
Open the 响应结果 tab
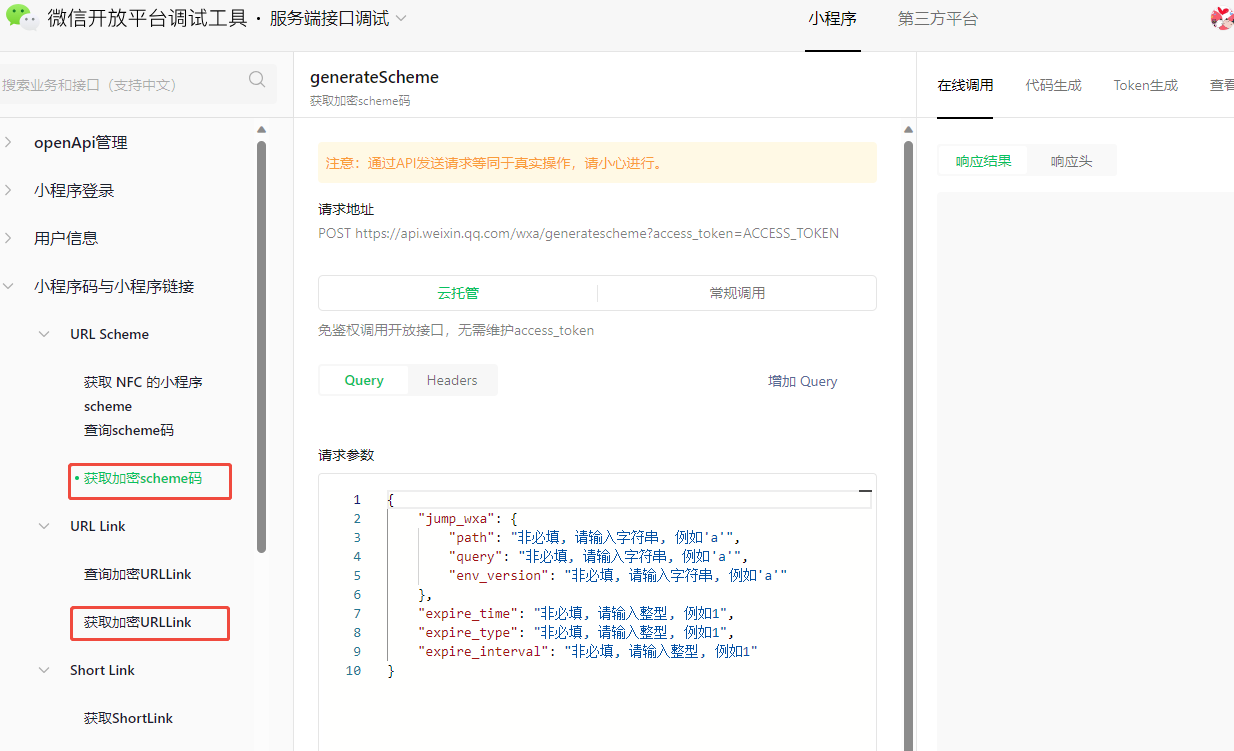click(983, 161)
